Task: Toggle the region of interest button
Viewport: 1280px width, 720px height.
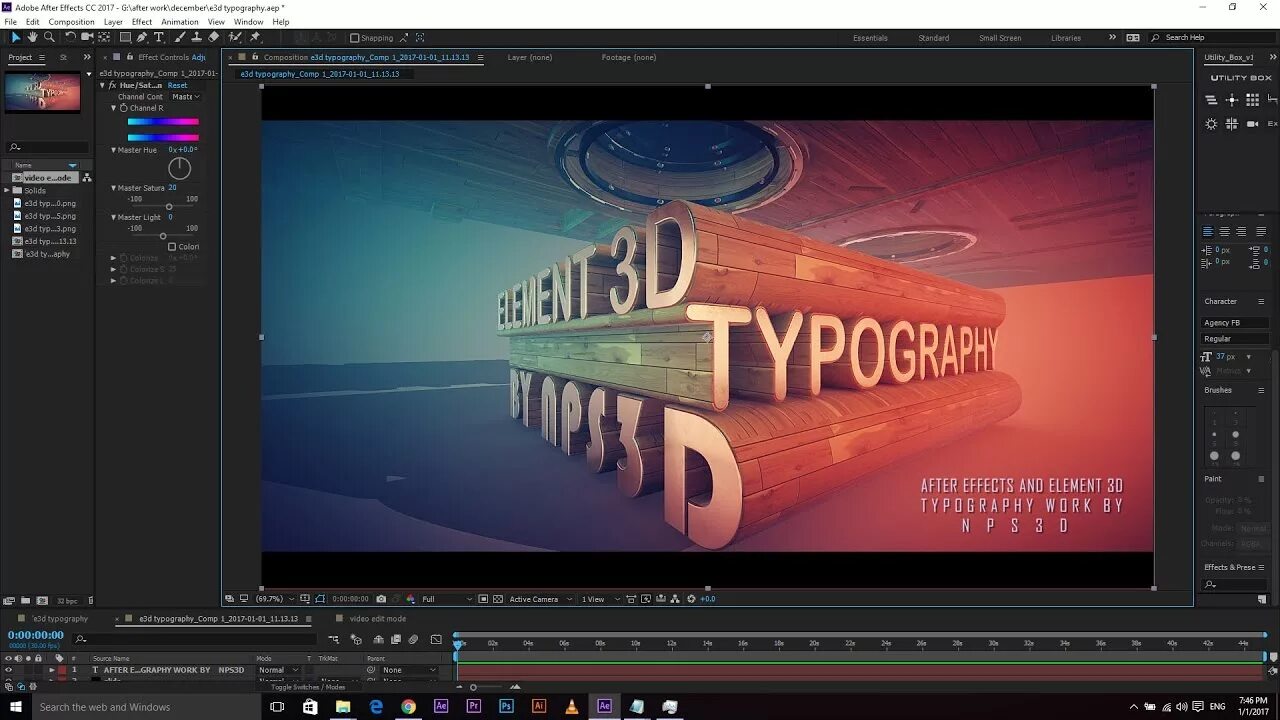Action: [x=483, y=599]
